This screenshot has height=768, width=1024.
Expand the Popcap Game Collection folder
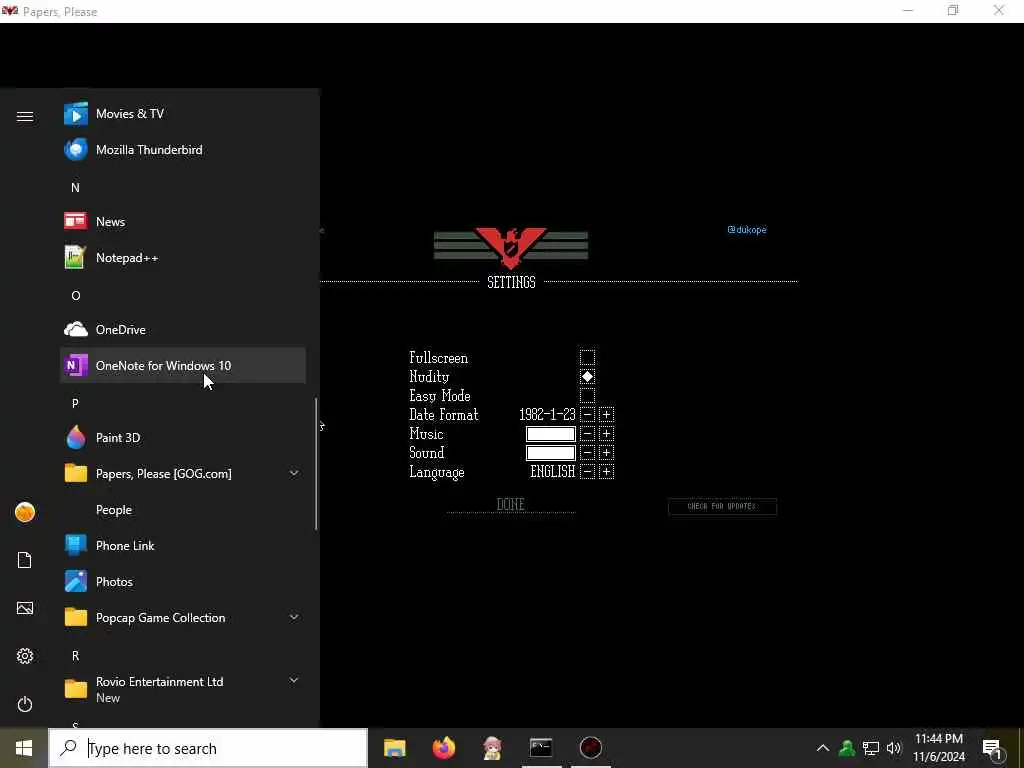183,617
